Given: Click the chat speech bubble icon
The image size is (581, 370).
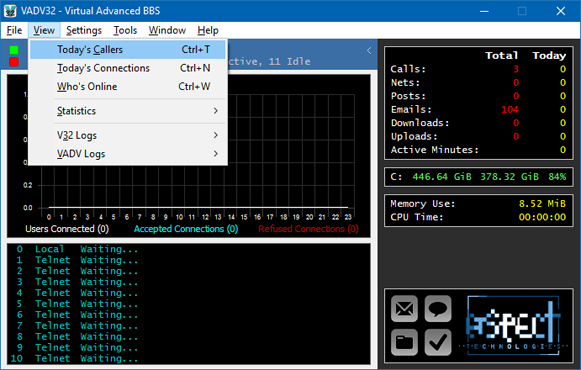Looking at the screenshot, I should pyautogui.click(x=438, y=308).
